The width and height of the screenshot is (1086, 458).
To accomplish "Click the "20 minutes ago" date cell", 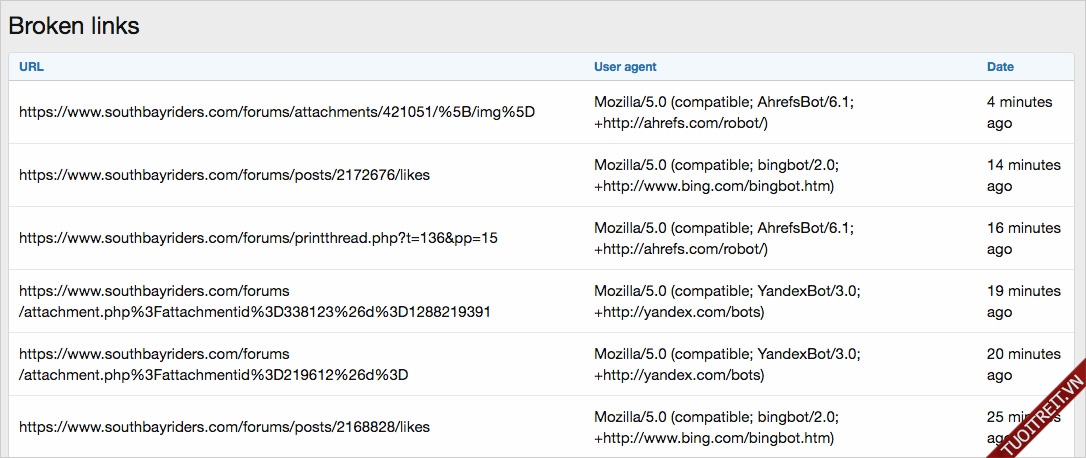I will pyautogui.click(x=1023, y=364).
